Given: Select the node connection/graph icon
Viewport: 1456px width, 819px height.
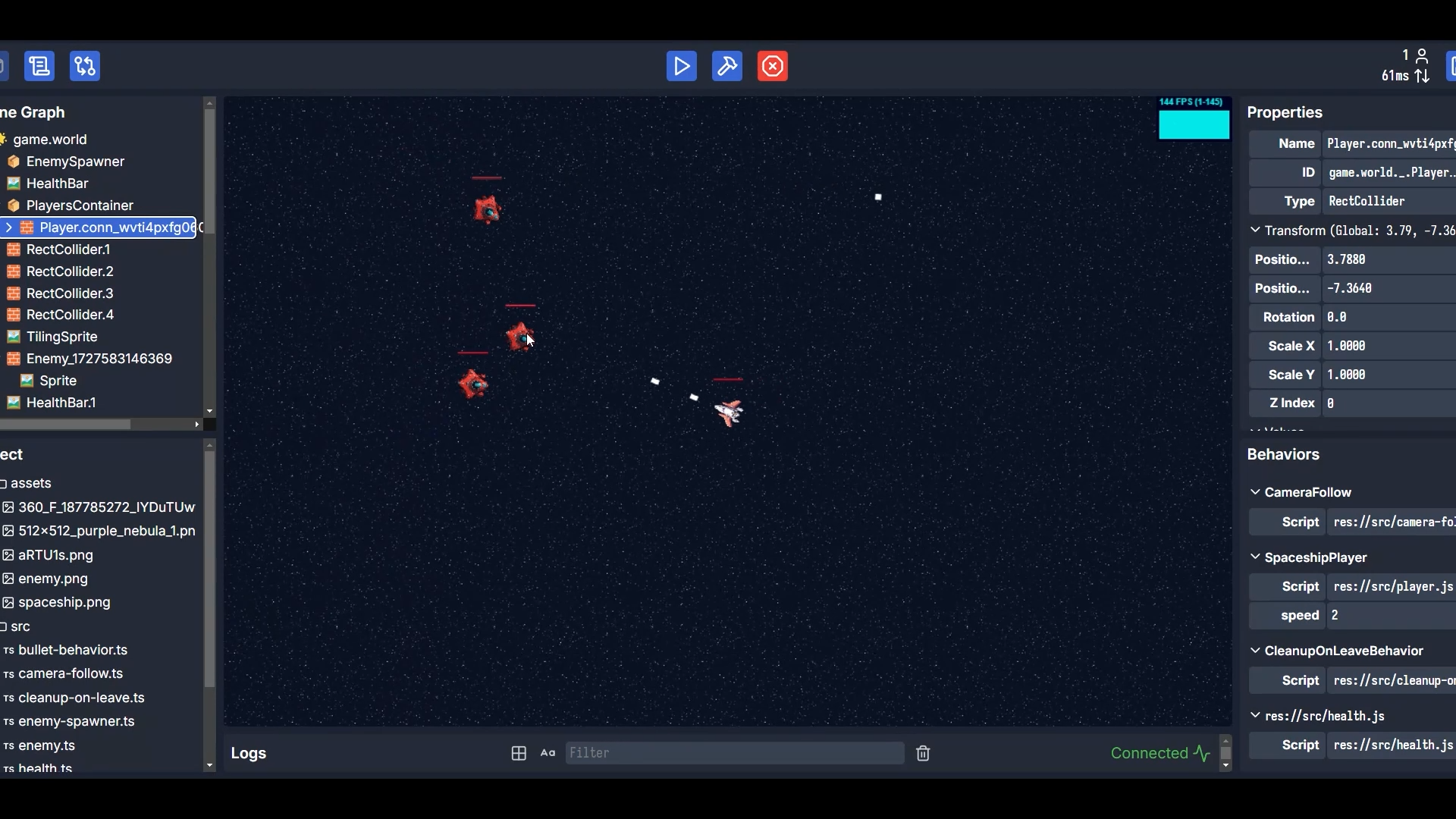Looking at the screenshot, I should pos(85,66).
